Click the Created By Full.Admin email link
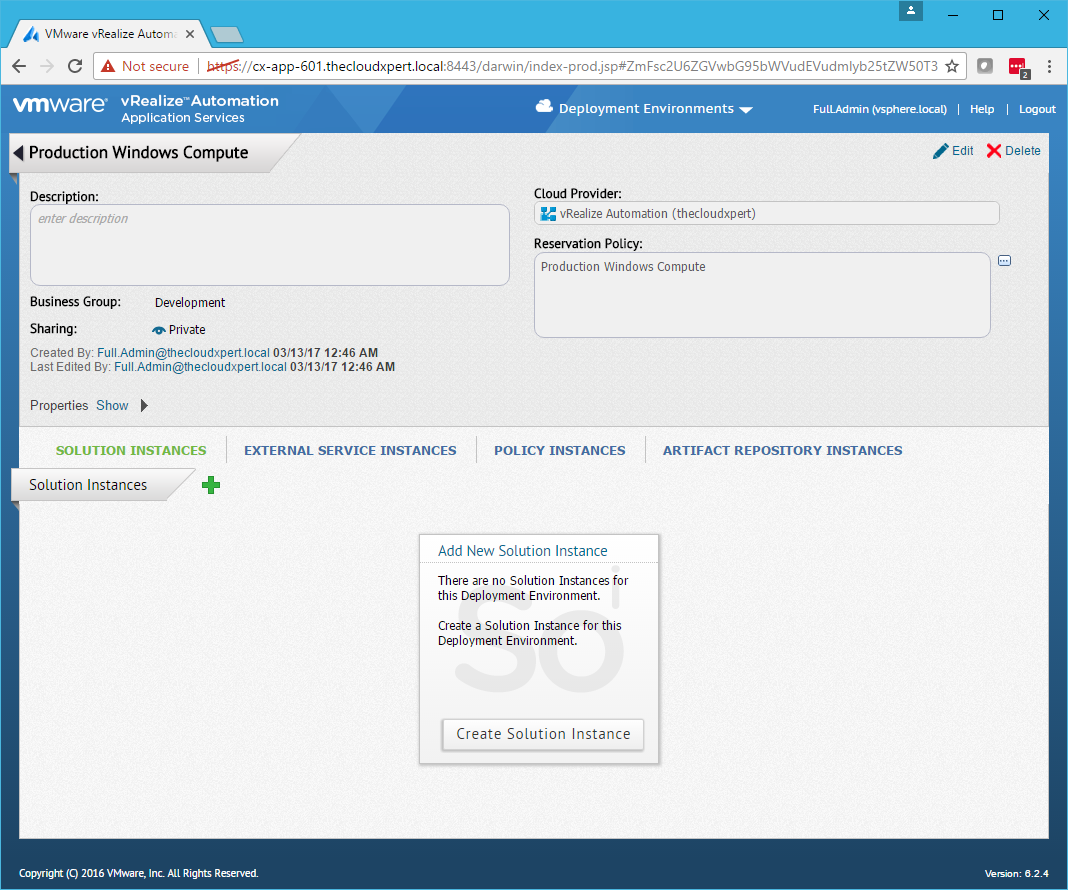Viewport: 1068px width, 890px height. click(183, 353)
